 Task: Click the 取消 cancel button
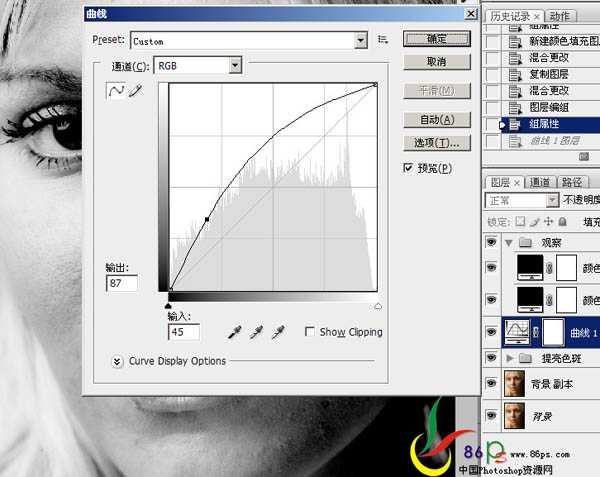[x=437, y=62]
